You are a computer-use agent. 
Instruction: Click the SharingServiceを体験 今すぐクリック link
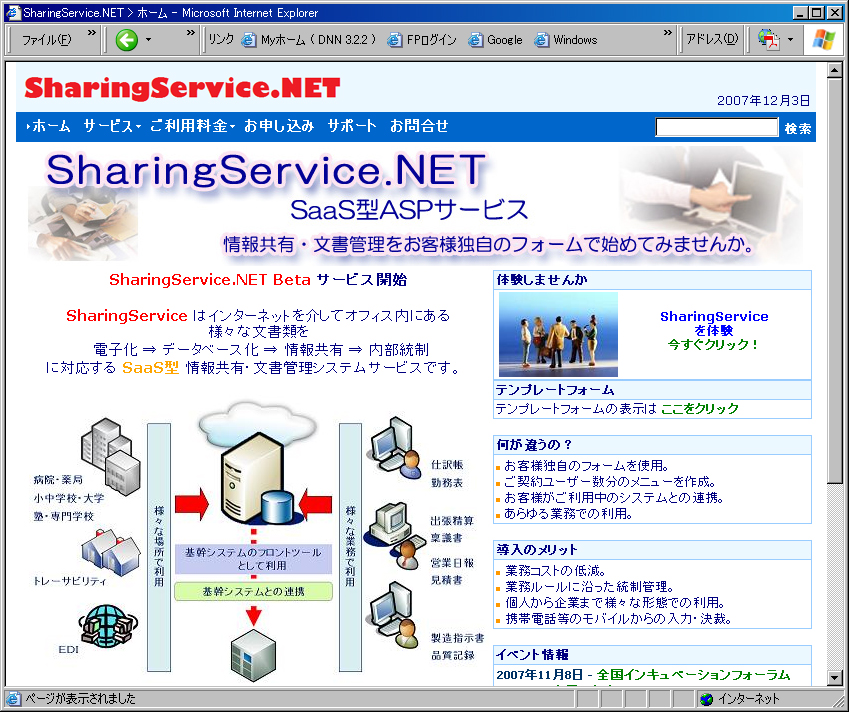[714, 330]
